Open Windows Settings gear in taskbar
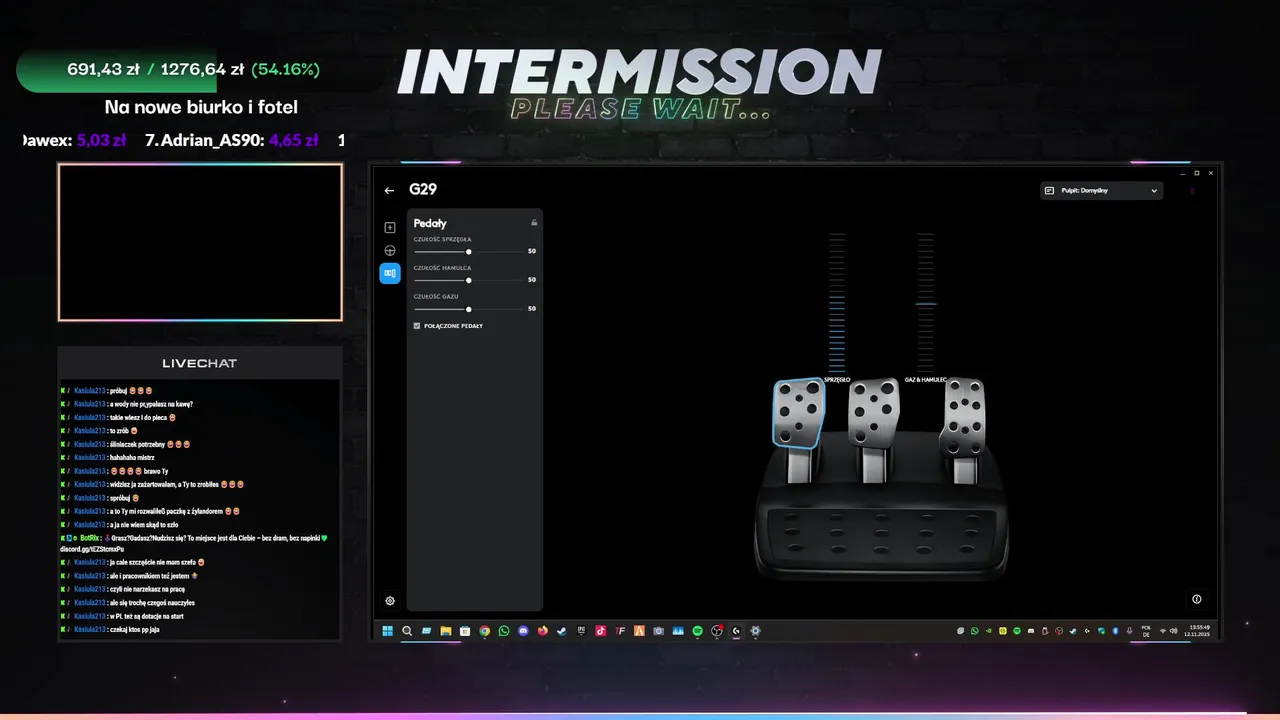Viewport: 1280px width, 720px height. (755, 631)
